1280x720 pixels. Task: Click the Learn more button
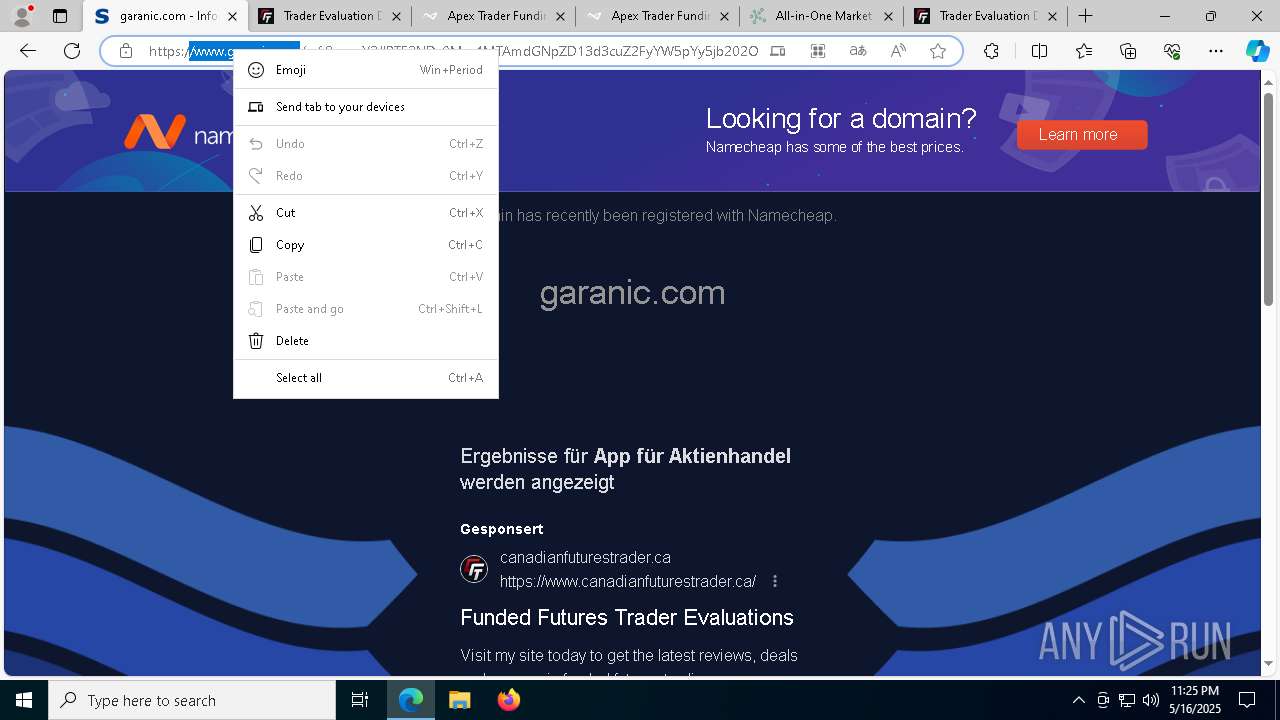pyautogui.click(x=1082, y=135)
